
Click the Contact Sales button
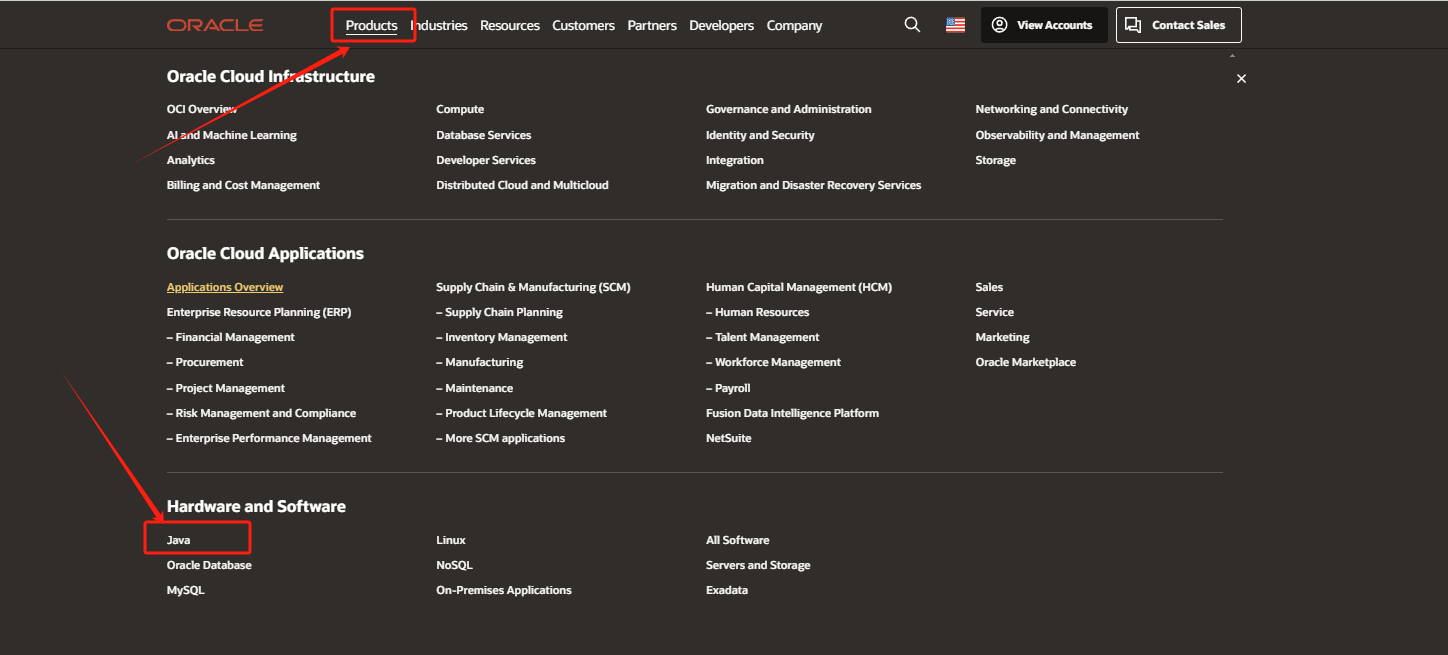click(x=1178, y=25)
